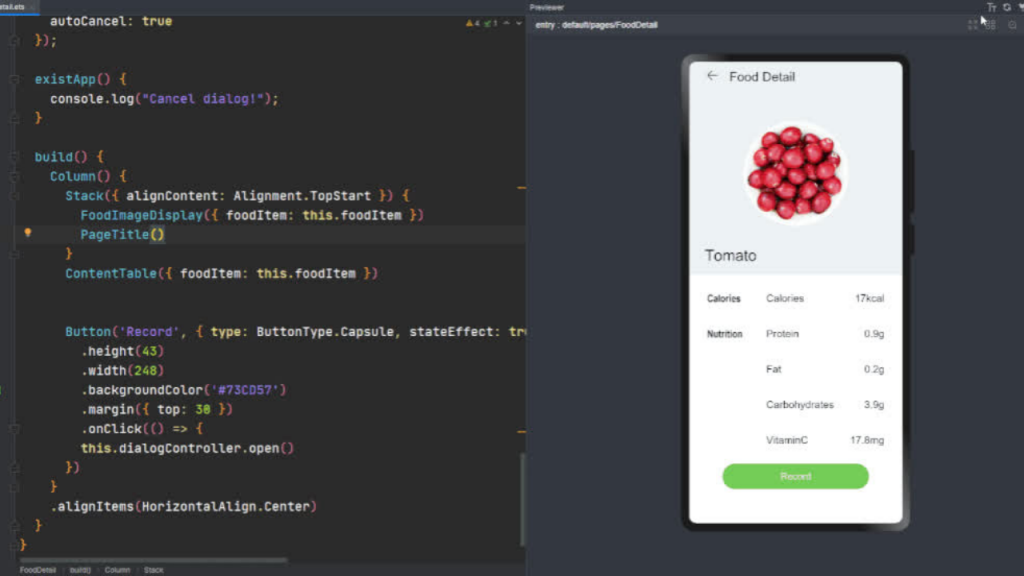The image size is (1024, 576).
Task: Click the 'Food Detail' title in preview
Action: (x=762, y=77)
